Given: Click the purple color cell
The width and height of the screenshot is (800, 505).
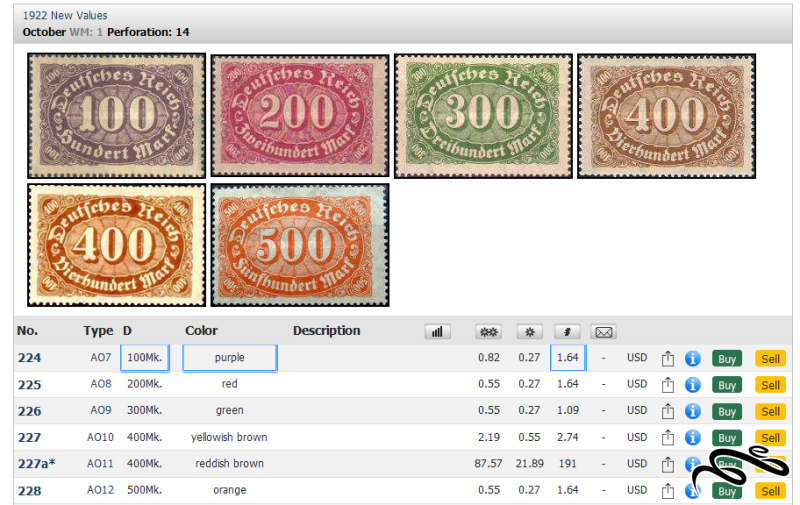Looking at the screenshot, I should coord(230,358).
